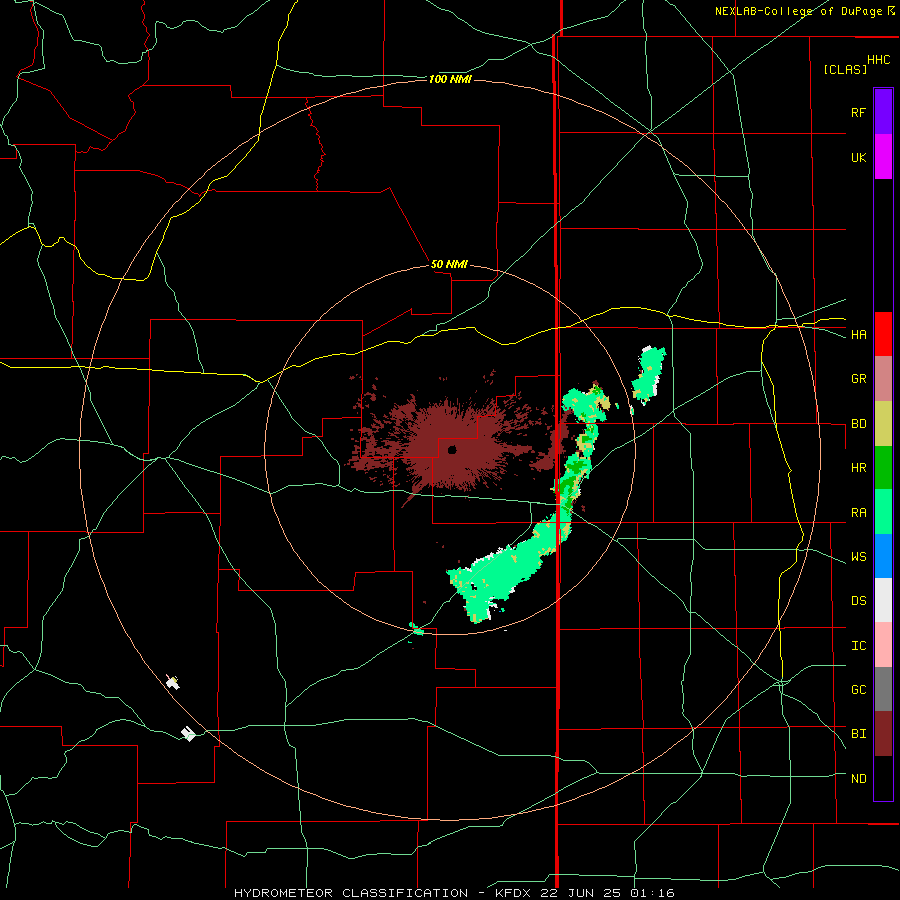This screenshot has width=900, height=900.
Task: Click the RA legend label
Action: coord(858,513)
